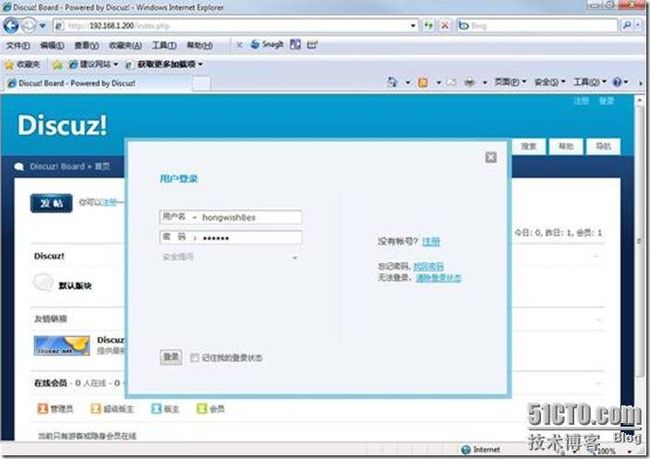650x459 pixels.
Task: Click the 默认版块 forum link
Action: pos(75,285)
